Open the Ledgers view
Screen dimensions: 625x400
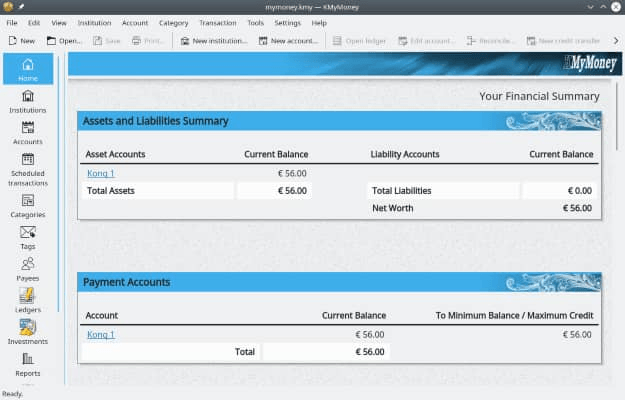click(28, 301)
